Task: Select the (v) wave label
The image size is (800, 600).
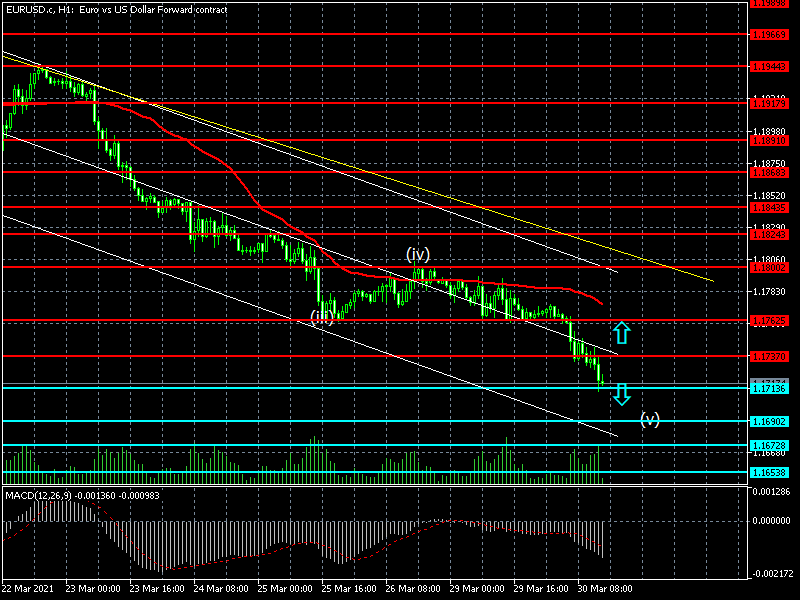Action: click(x=650, y=418)
